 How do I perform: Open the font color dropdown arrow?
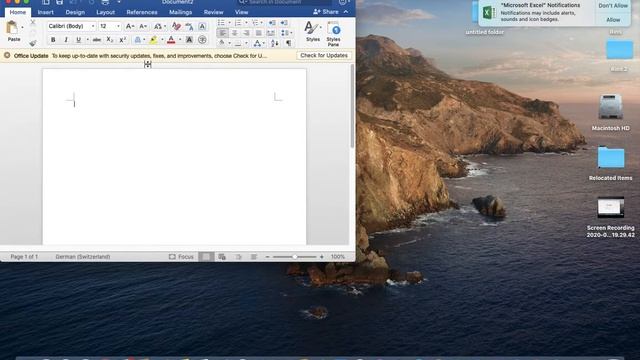click(180, 40)
